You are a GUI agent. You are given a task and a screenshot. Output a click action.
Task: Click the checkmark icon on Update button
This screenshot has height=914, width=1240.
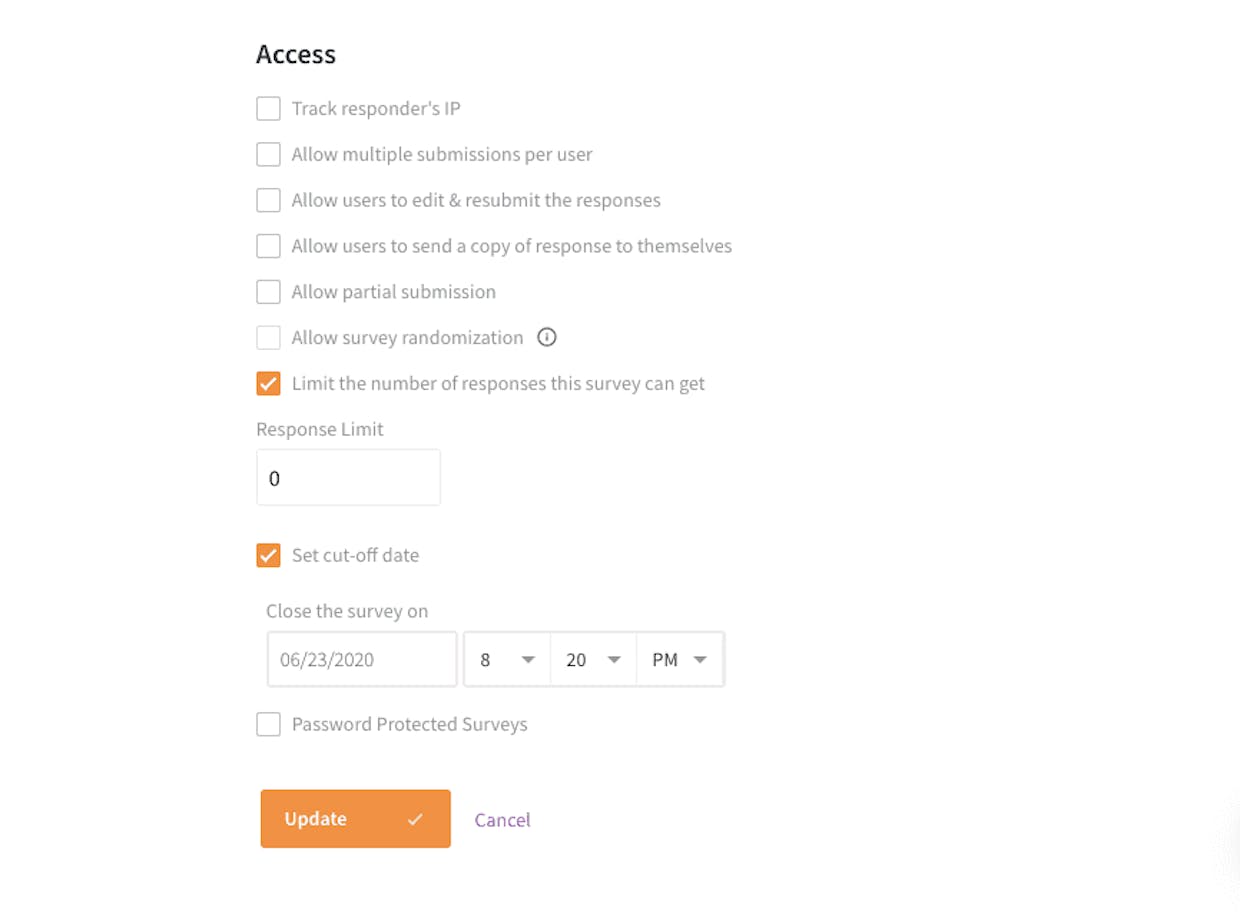[415, 819]
